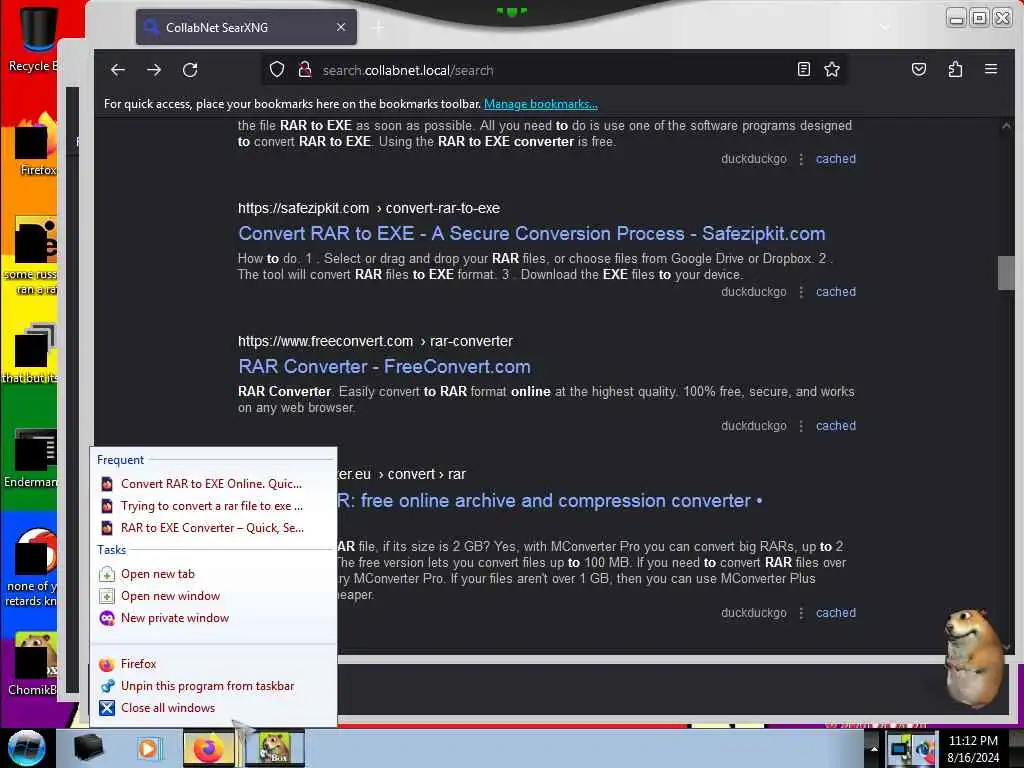Viewport: 1024px width, 768px height.
Task: Open the Firefox hamburger menu
Action: tap(991, 69)
